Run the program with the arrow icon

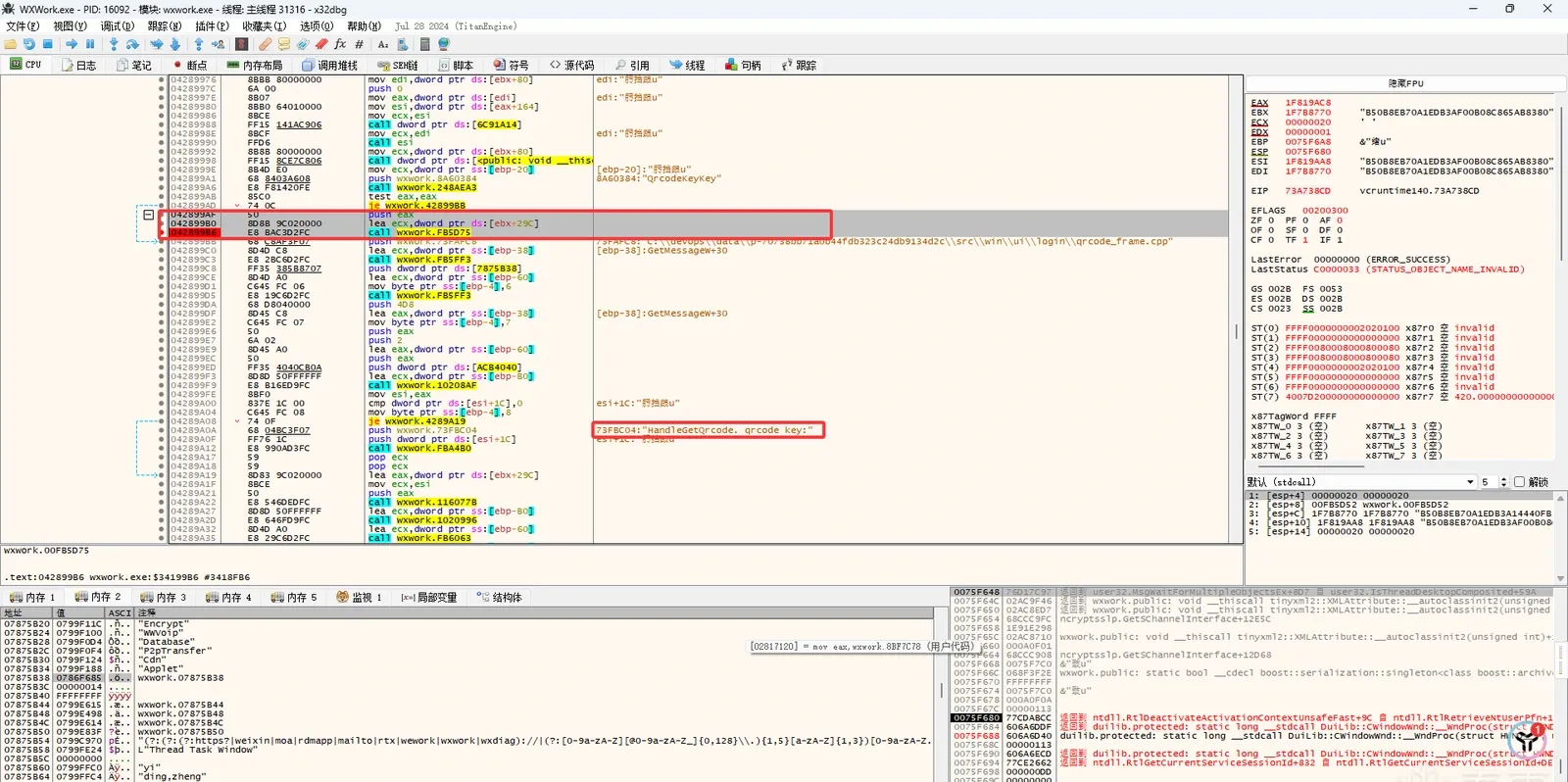pos(72,44)
